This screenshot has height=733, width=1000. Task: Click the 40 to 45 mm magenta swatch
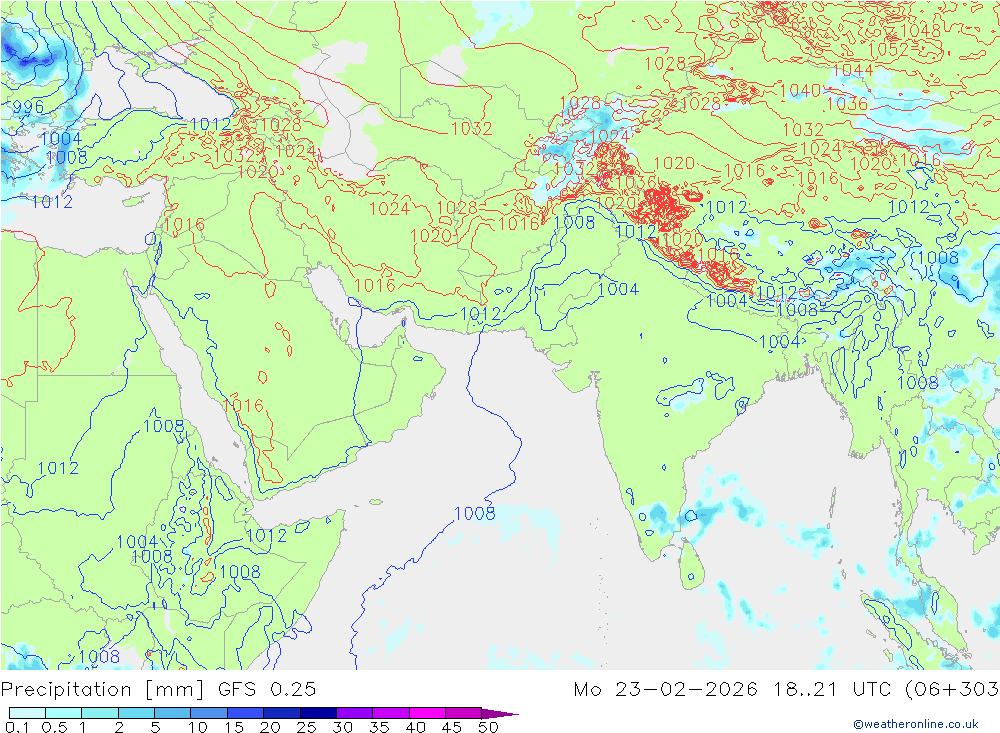427,713
